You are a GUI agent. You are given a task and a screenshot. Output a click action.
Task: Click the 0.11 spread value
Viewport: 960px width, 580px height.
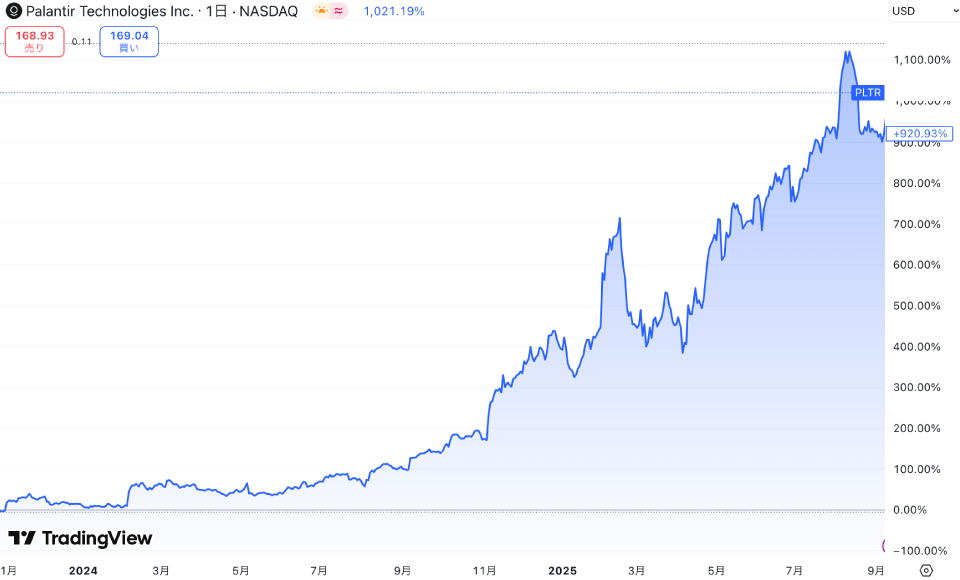click(82, 41)
